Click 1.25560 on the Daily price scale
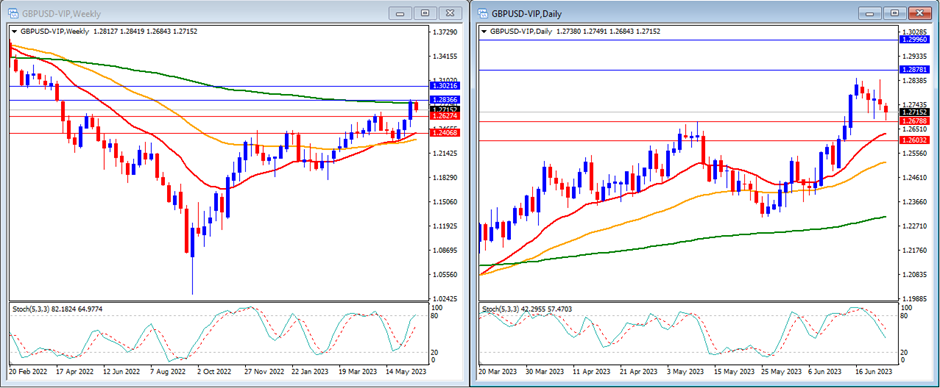The width and height of the screenshot is (940, 388). (915, 154)
